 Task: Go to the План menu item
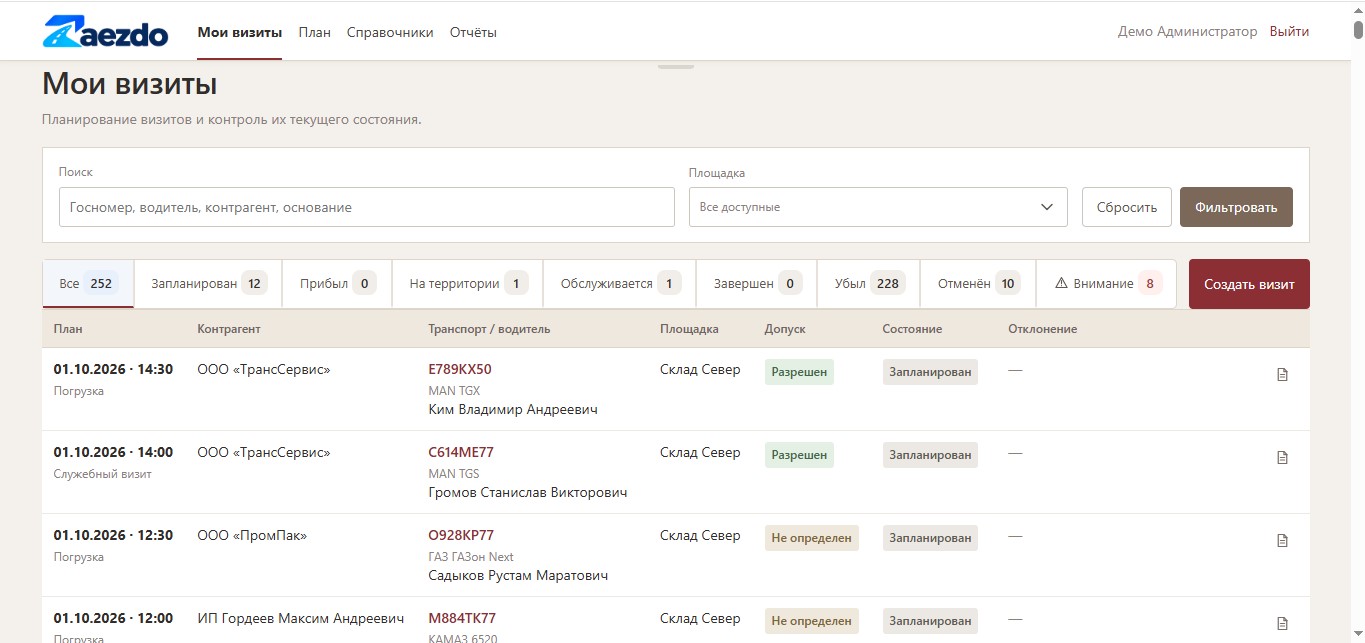click(314, 32)
